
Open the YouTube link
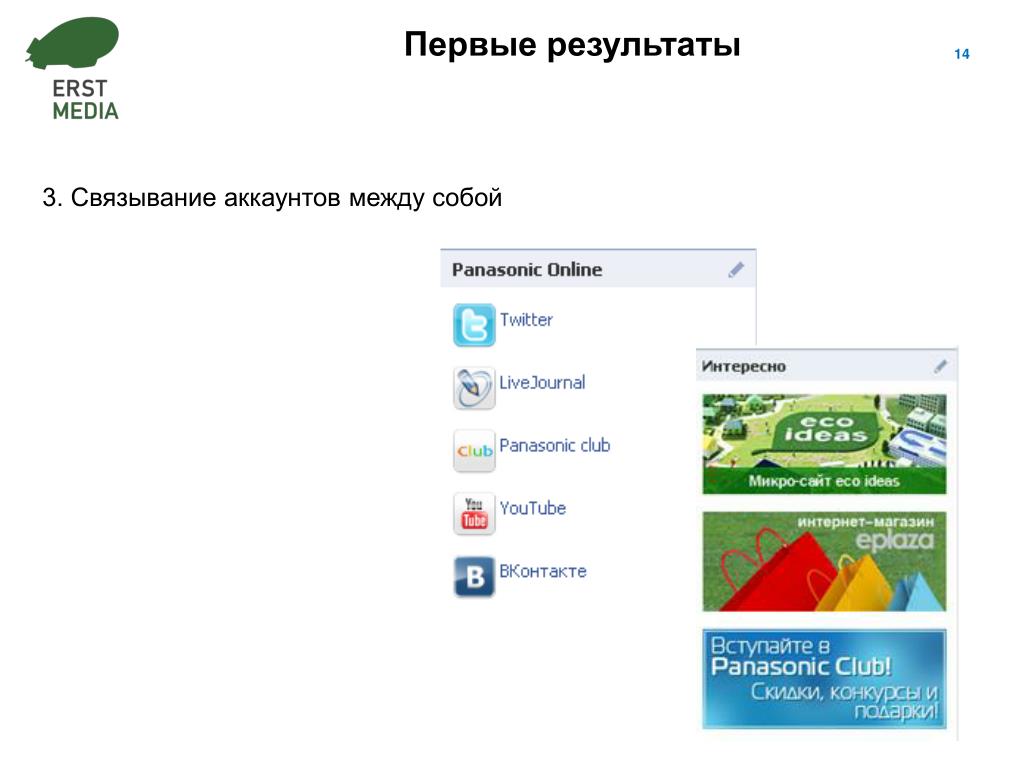coord(532,508)
